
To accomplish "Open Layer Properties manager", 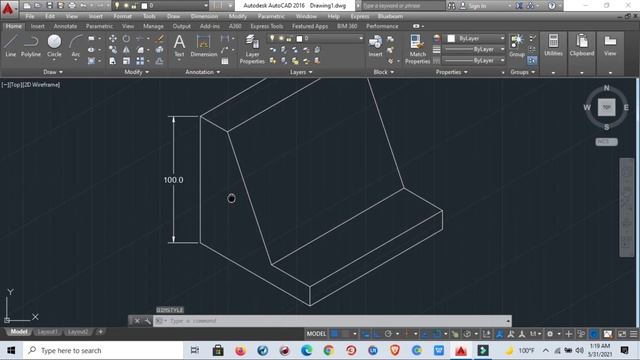I will tap(252, 49).
